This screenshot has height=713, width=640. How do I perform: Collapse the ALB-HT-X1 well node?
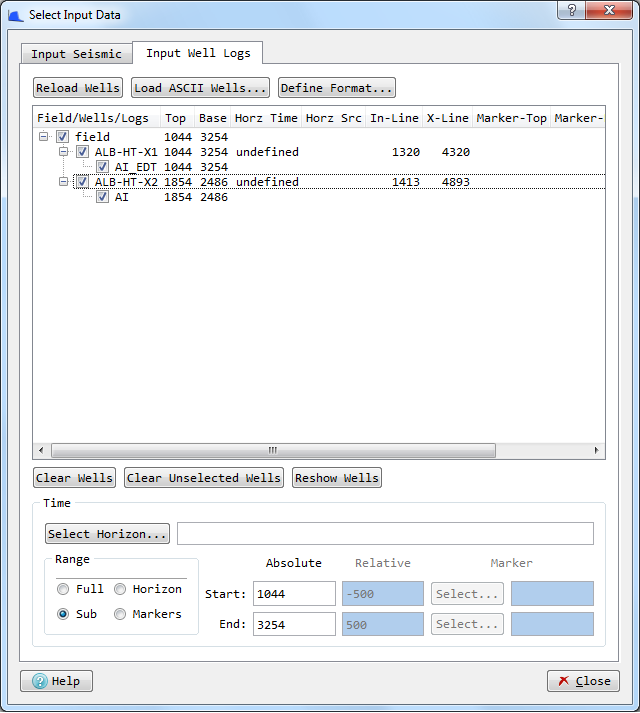[x=64, y=151]
